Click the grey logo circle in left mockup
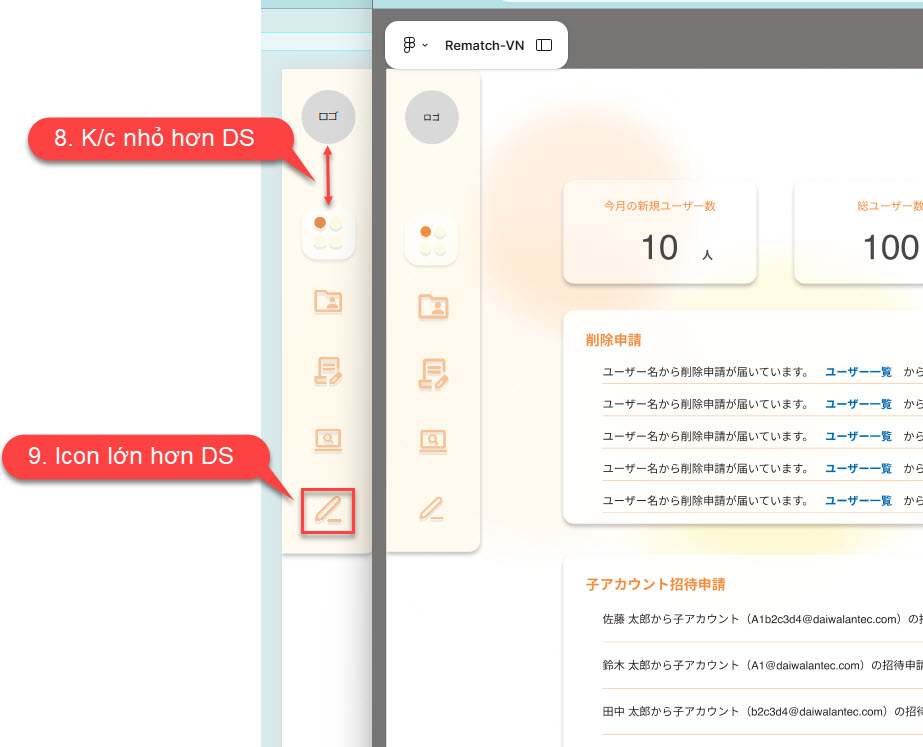The width and height of the screenshot is (923, 747). (328, 116)
